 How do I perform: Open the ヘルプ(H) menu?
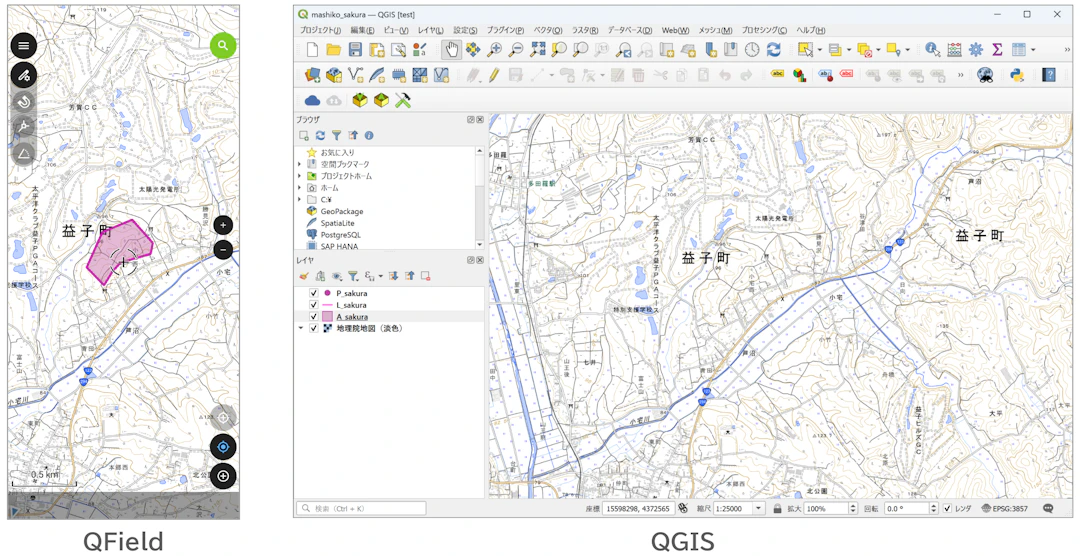coord(810,30)
